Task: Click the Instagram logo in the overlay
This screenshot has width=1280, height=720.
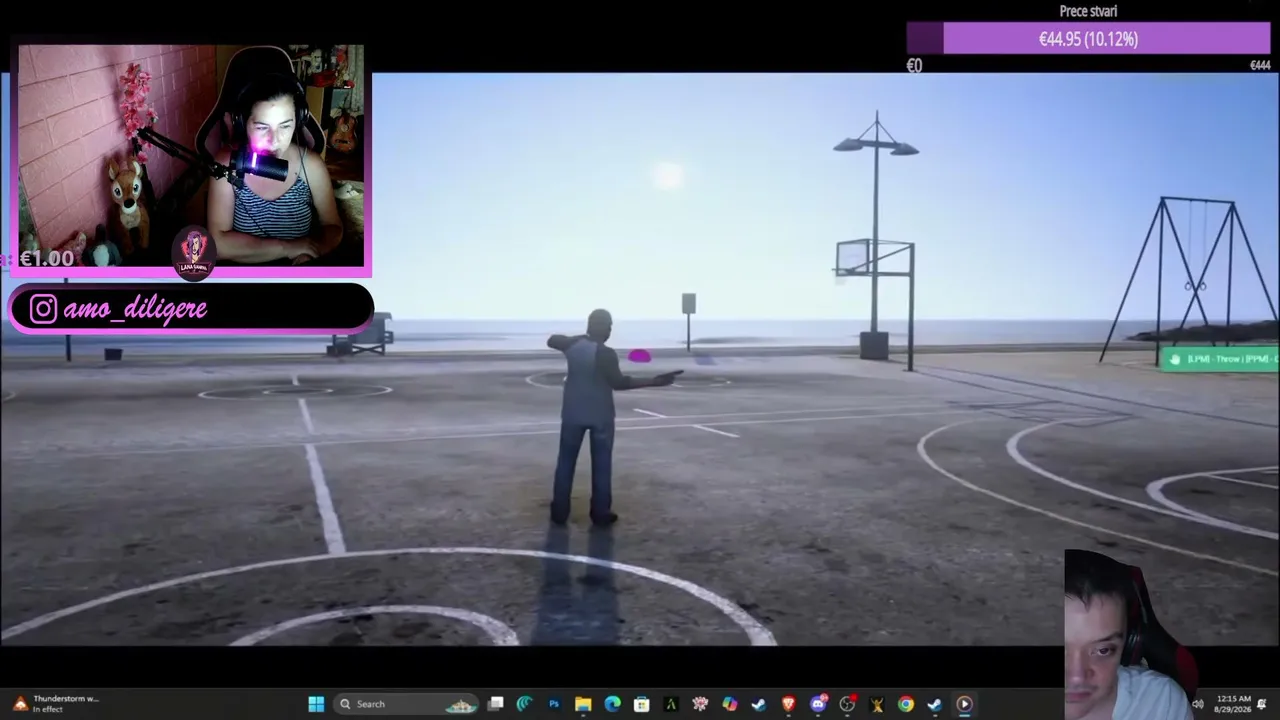Action: [43, 309]
